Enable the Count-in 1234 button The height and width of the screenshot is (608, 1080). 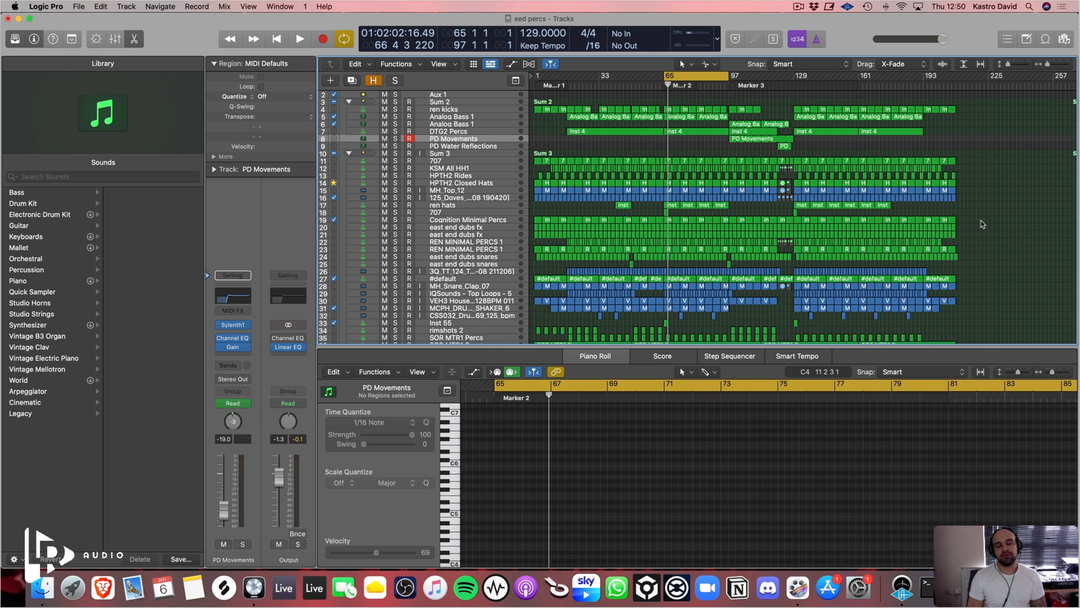[x=797, y=39]
